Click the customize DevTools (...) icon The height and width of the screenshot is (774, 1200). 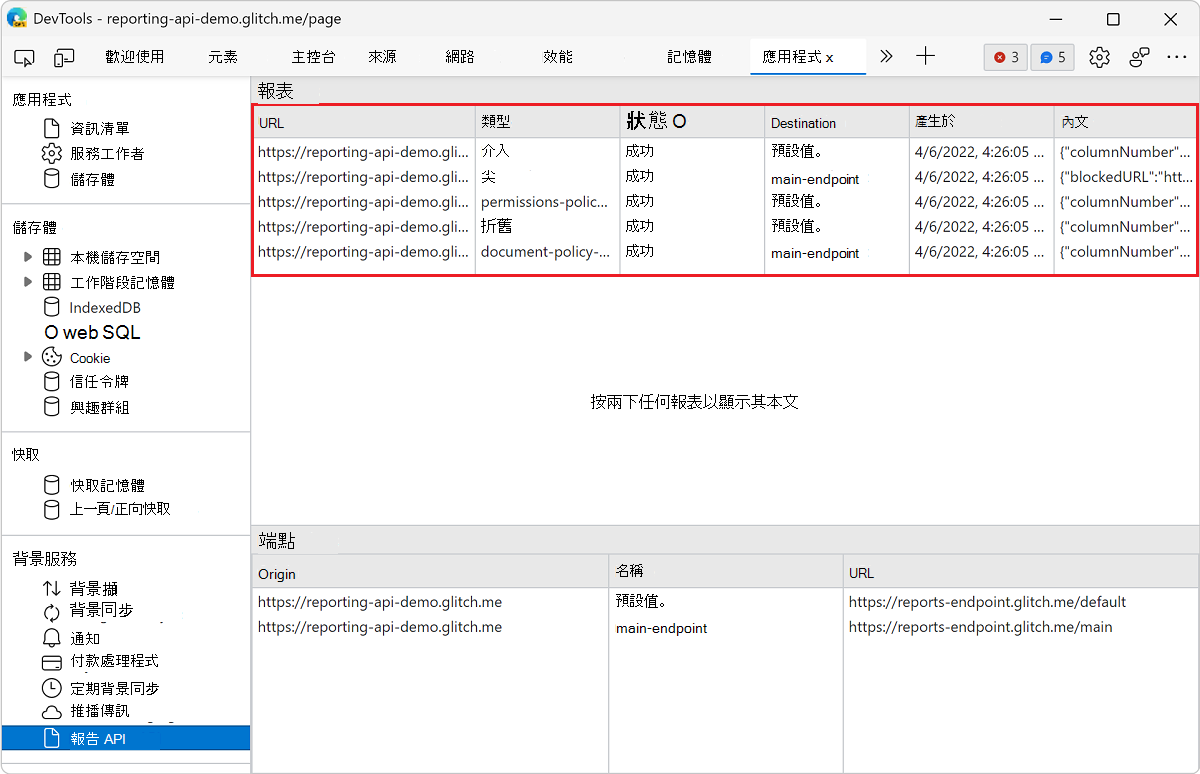pyautogui.click(x=1178, y=57)
